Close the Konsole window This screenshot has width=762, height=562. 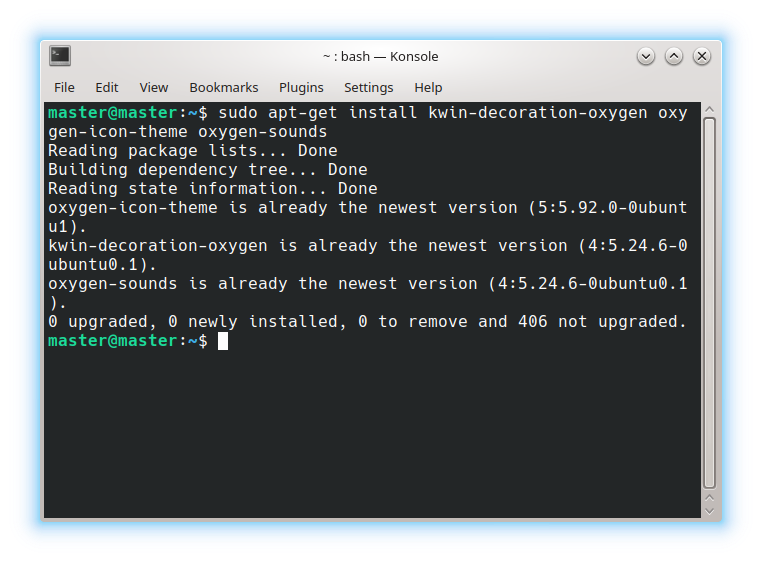click(702, 56)
